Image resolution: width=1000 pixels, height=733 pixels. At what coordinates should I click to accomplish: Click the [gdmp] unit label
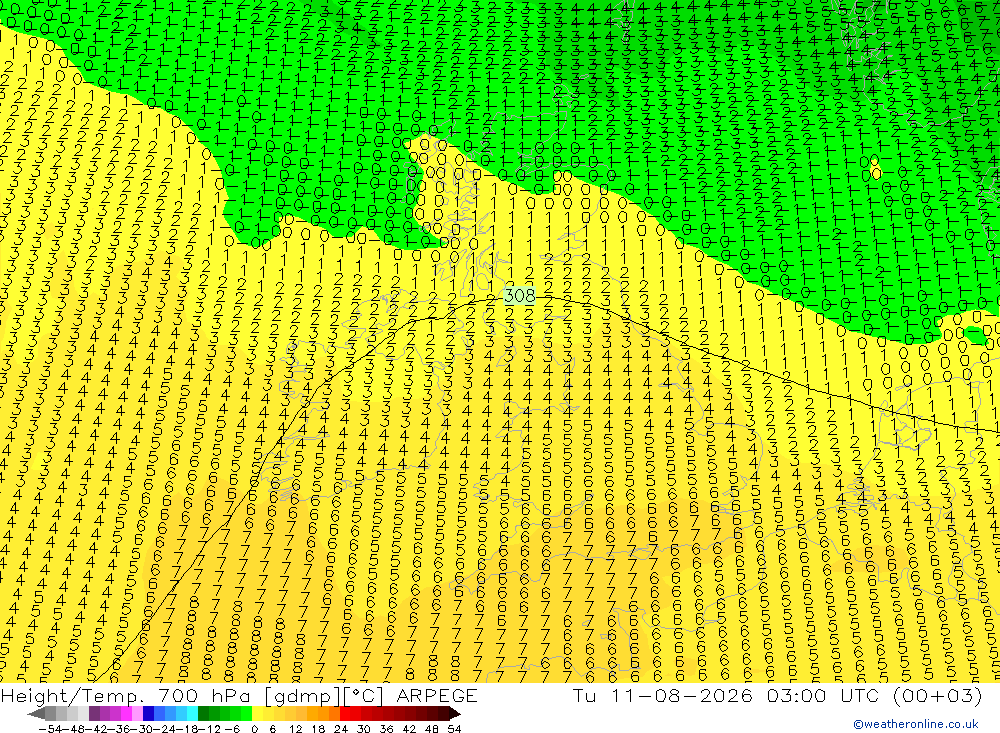pyautogui.click(x=303, y=696)
